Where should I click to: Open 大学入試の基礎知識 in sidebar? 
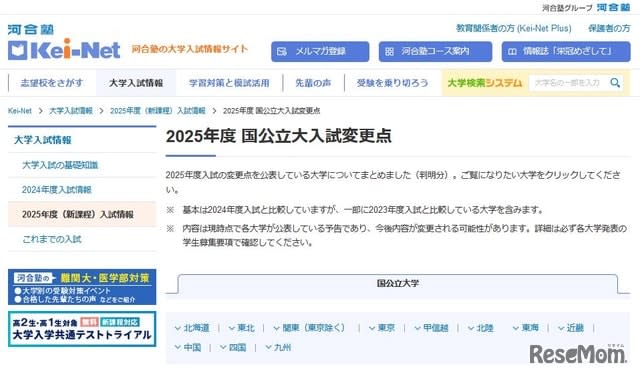click(60, 165)
